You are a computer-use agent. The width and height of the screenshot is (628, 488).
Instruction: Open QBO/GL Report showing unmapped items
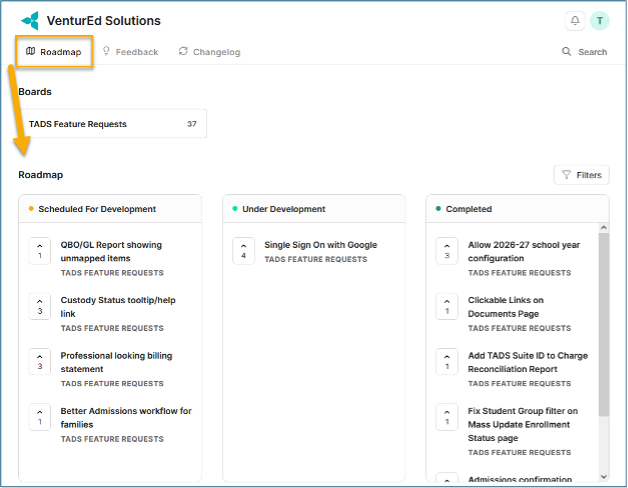tap(111, 252)
